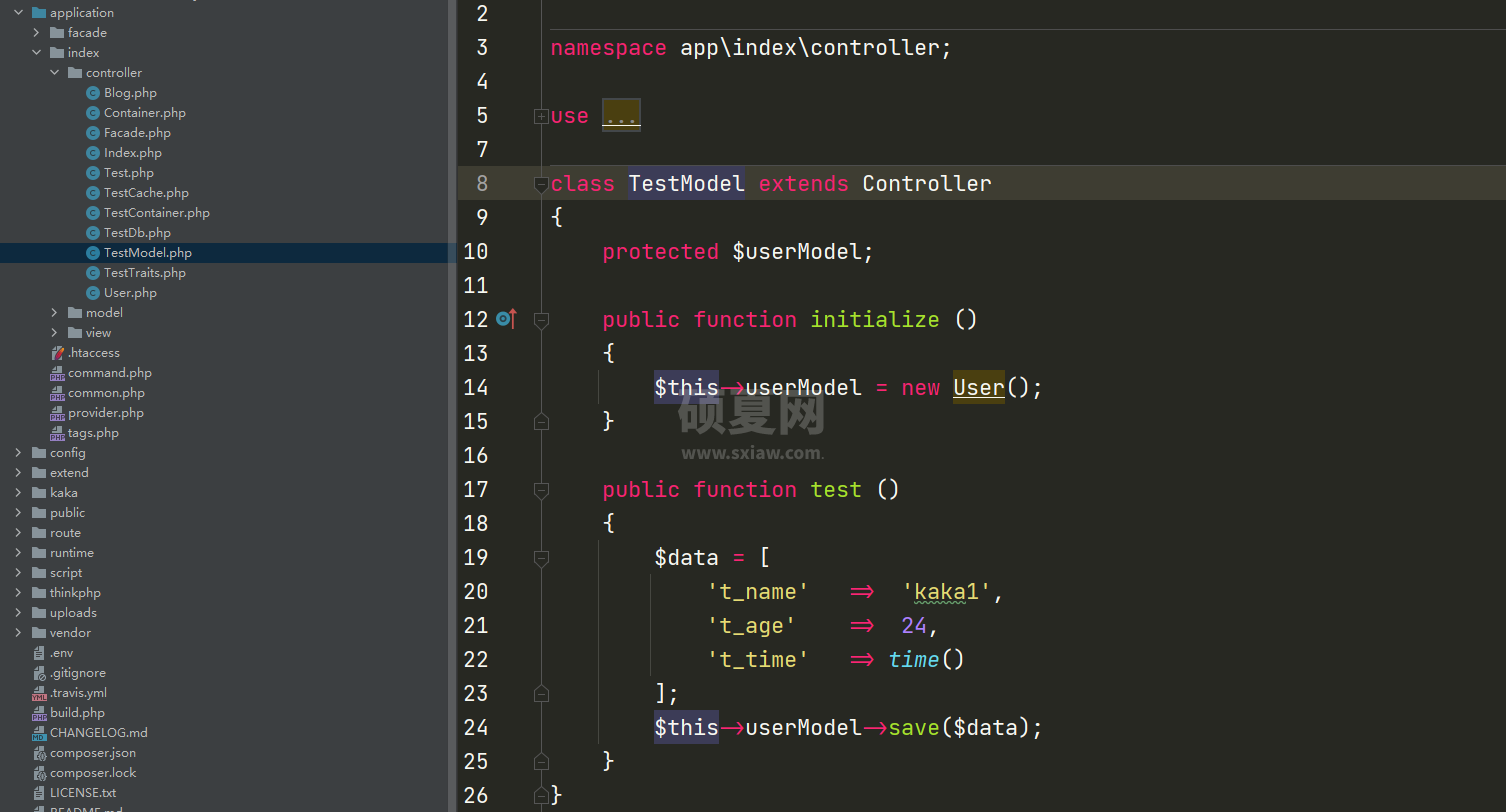
Task: Fold the TestModel class at line 8
Action: 541,184
